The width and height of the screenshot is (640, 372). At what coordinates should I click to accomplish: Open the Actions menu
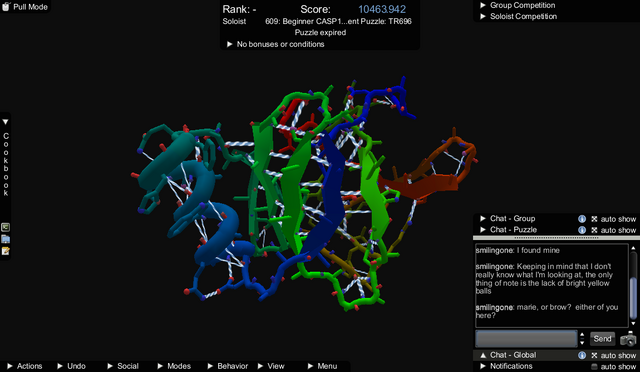[24, 366]
